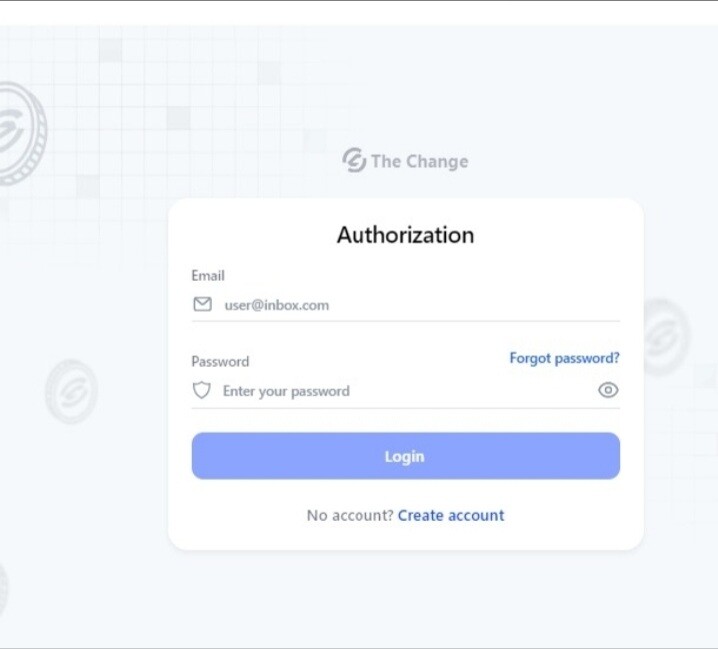
Task: Click the faded coin right of the card
Action: [666, 337]
